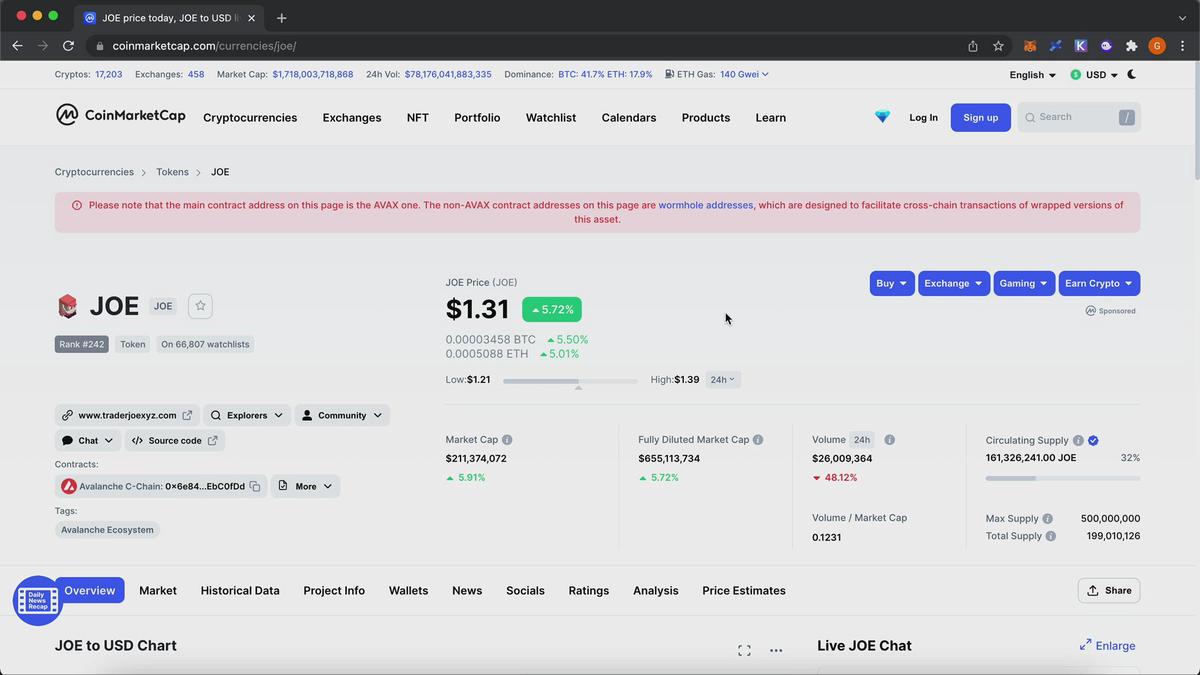Open the Cryptocurrencies nav menu
Viewport: 1200px width, 675px height.
tap(250, 117)
